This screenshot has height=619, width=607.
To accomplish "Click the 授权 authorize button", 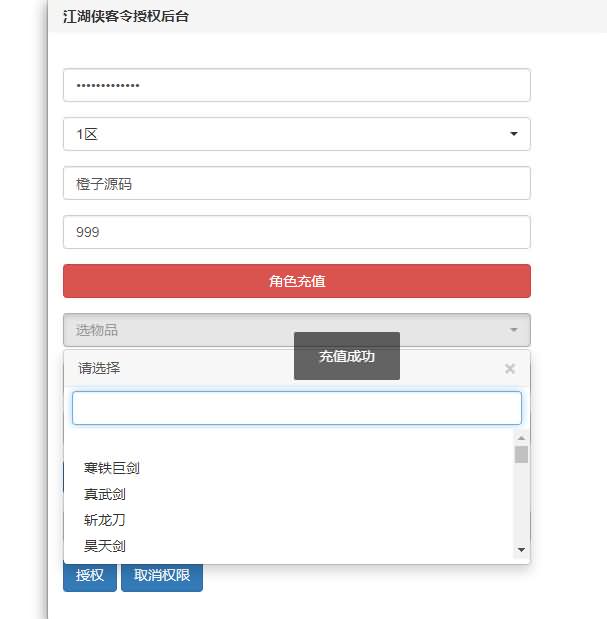I will 89,576.
